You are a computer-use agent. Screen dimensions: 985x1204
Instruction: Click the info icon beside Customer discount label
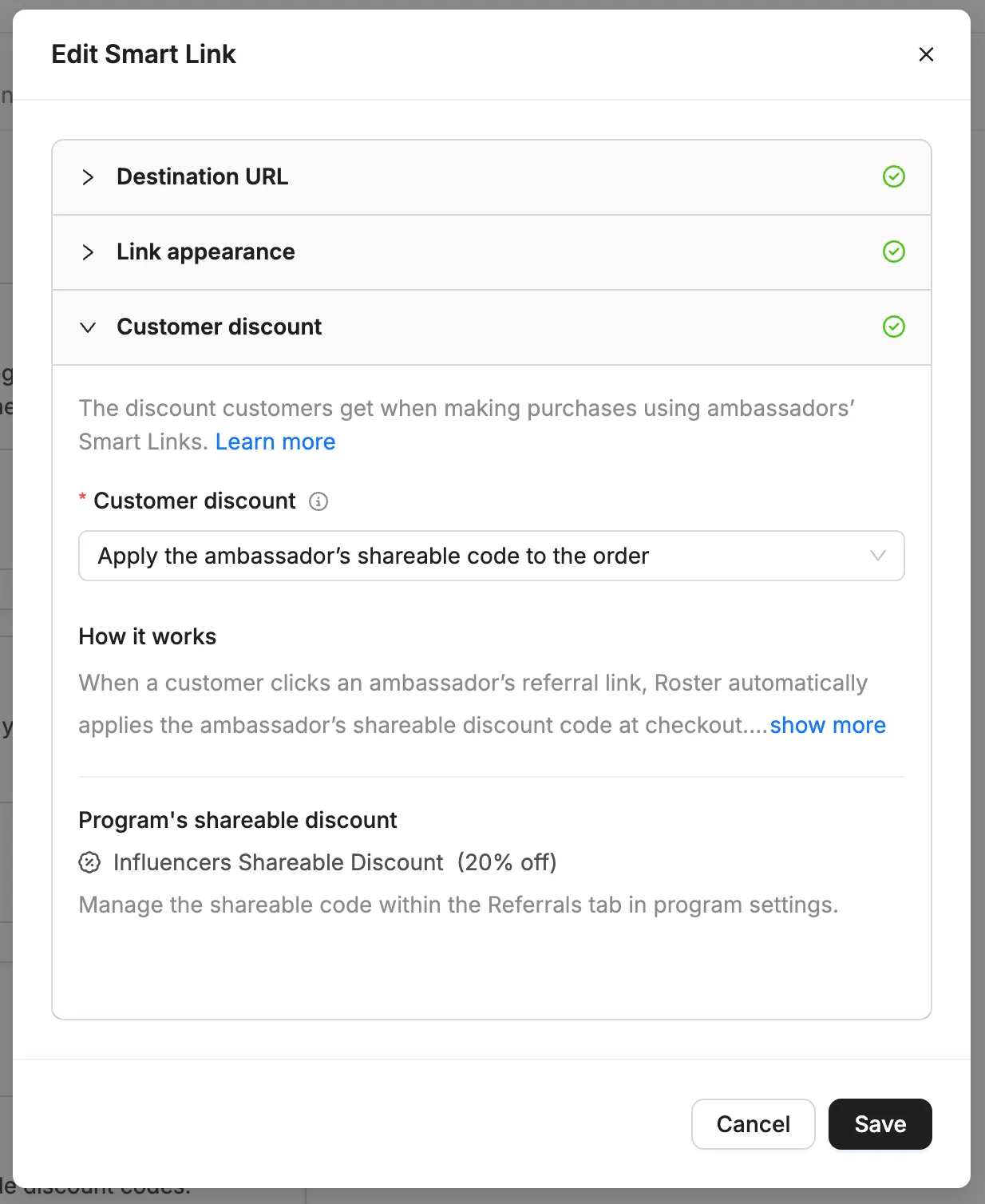318,501
